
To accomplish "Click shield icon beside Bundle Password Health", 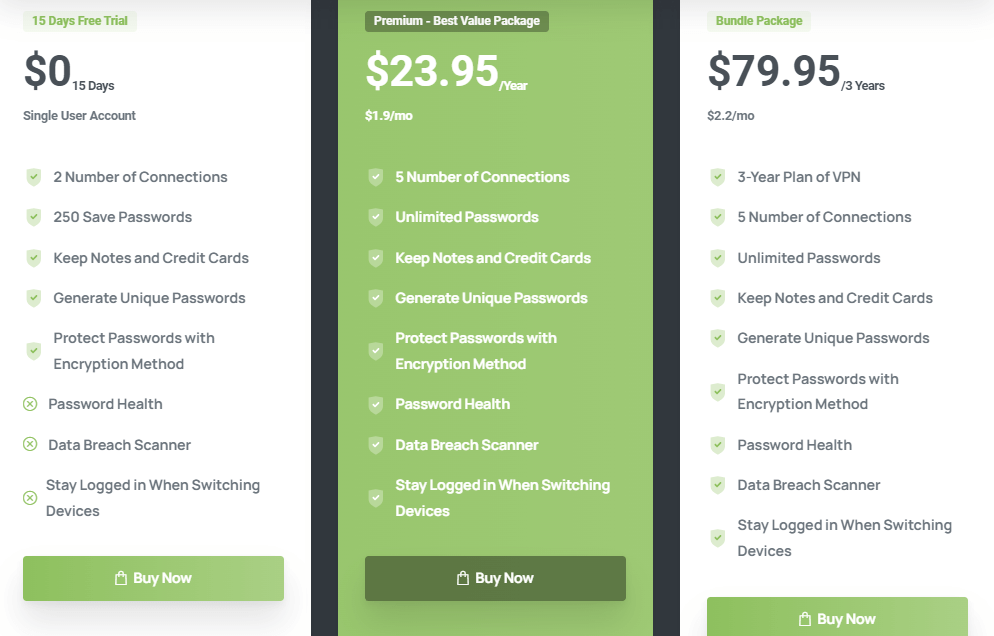I will coord(718,445).
